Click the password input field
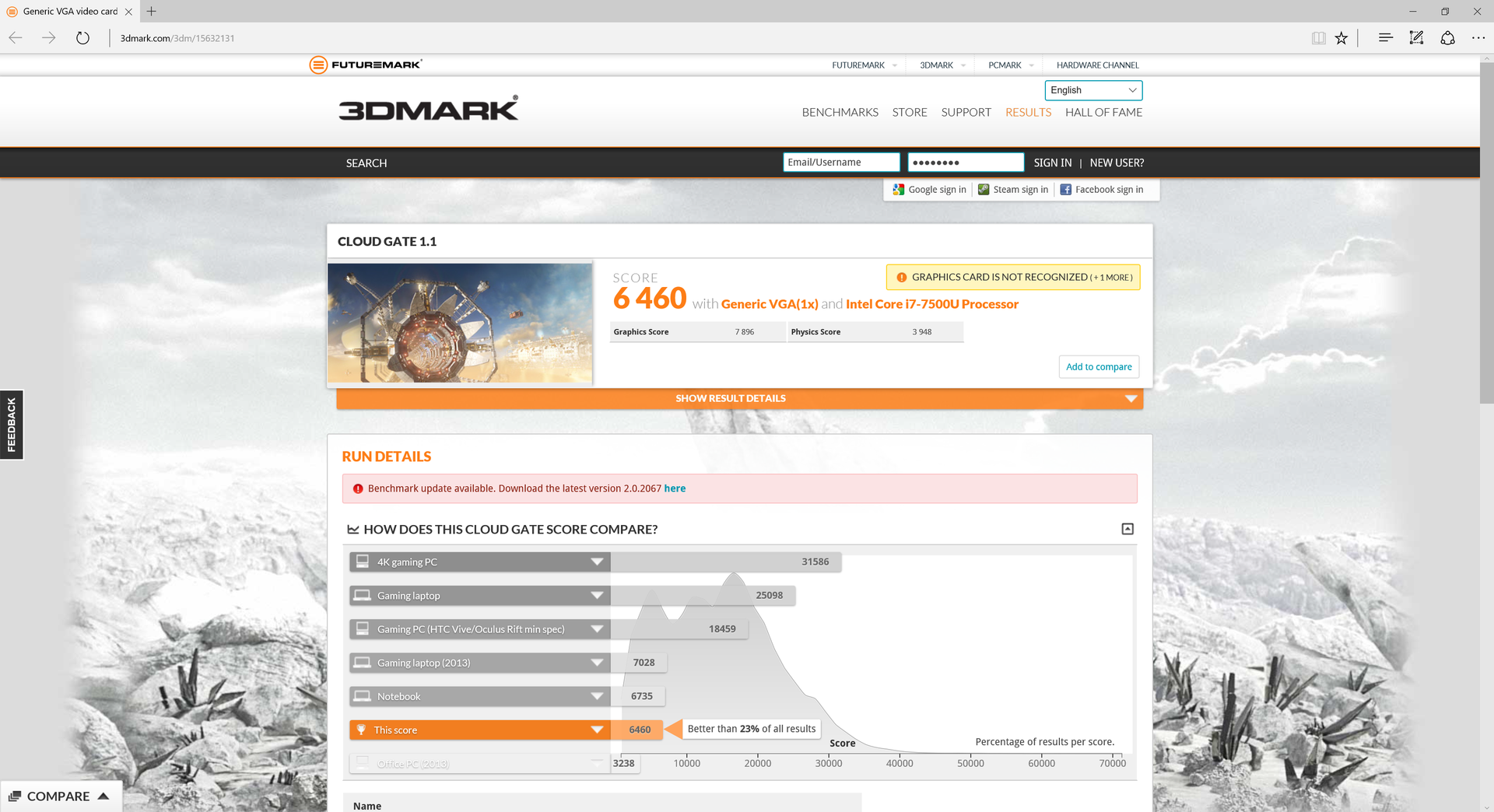This screenshot has width=1494, height=812. click(966, 162)
